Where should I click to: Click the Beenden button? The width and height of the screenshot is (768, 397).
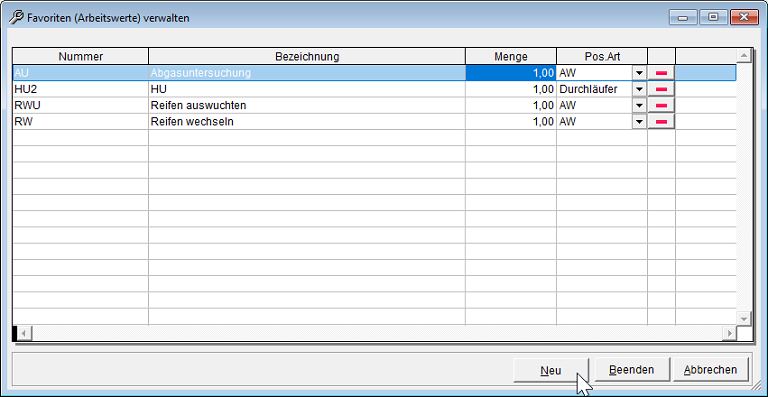click(x=631, y=370)
